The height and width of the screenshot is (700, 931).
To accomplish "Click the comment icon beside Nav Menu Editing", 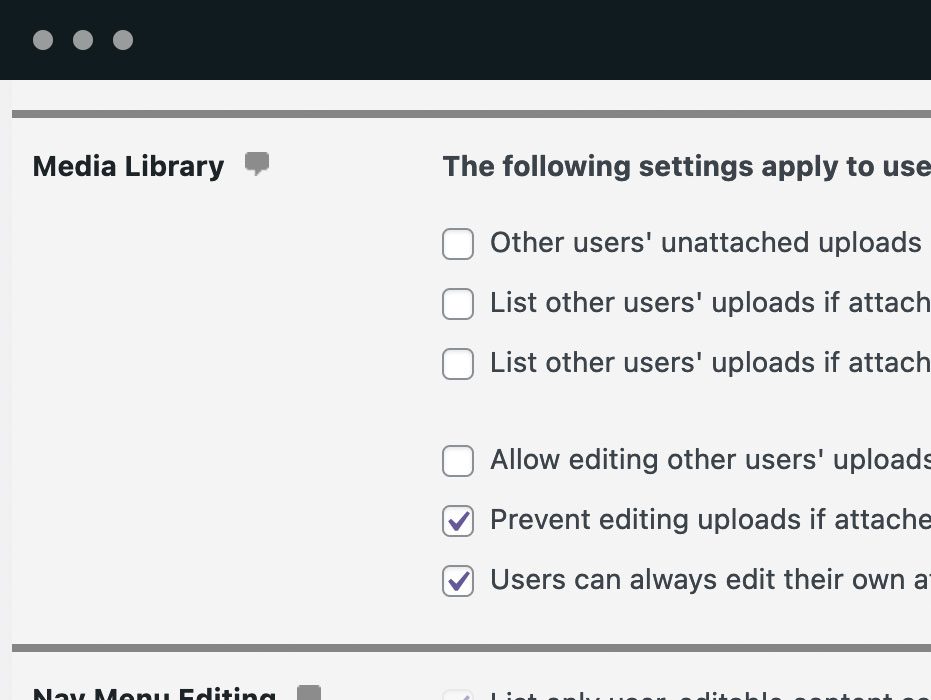I will click(x=309, y=693).
